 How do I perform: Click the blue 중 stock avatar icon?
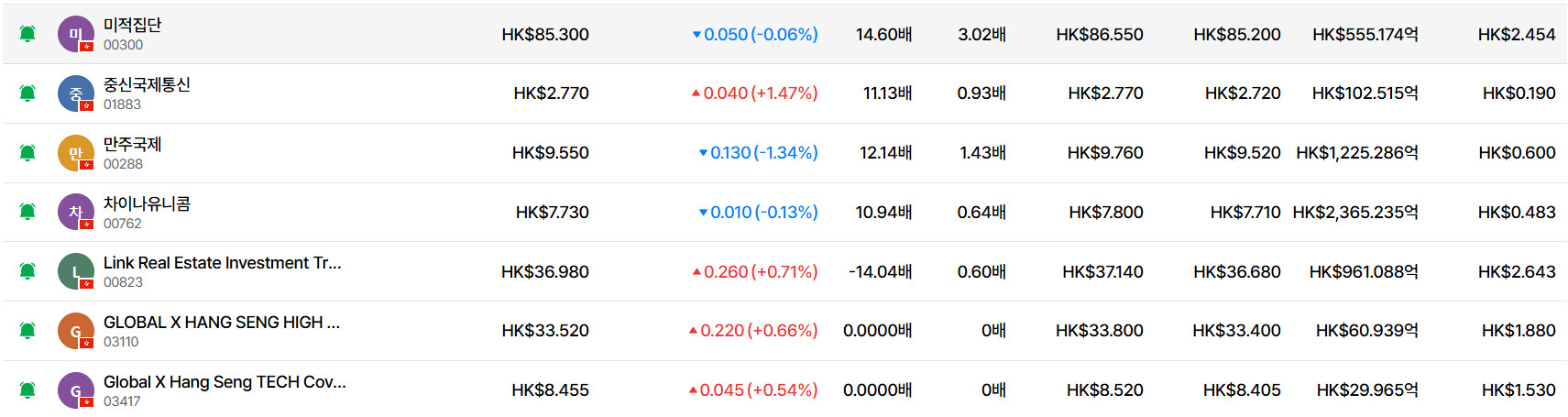click(76, 93)
